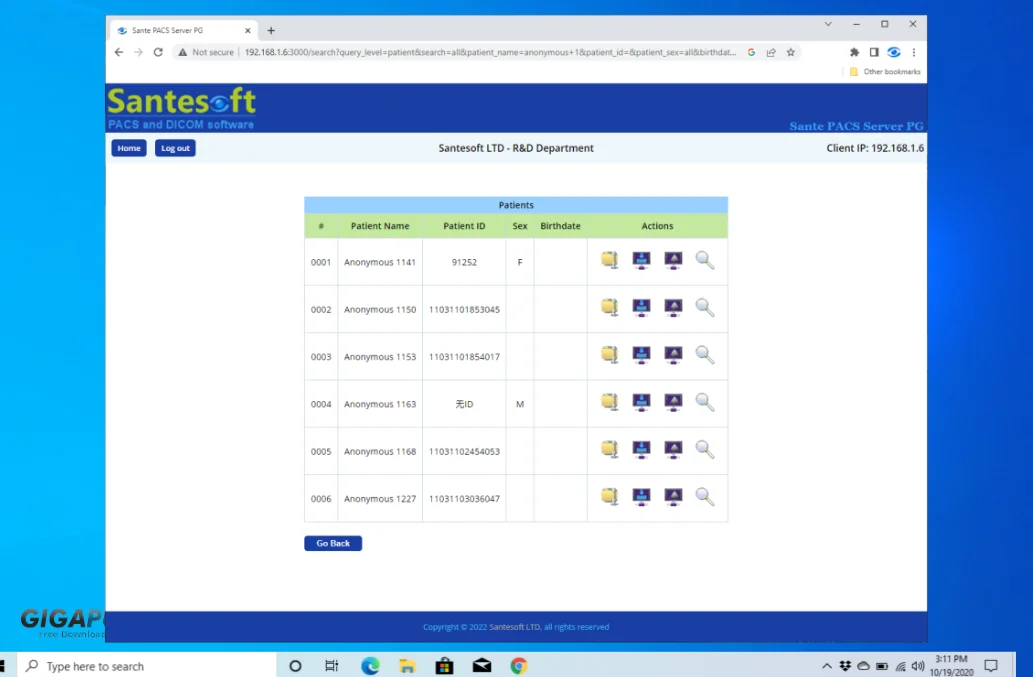Go to the Home page
The height and width of the screenshot is (677, 1033).
128,148
